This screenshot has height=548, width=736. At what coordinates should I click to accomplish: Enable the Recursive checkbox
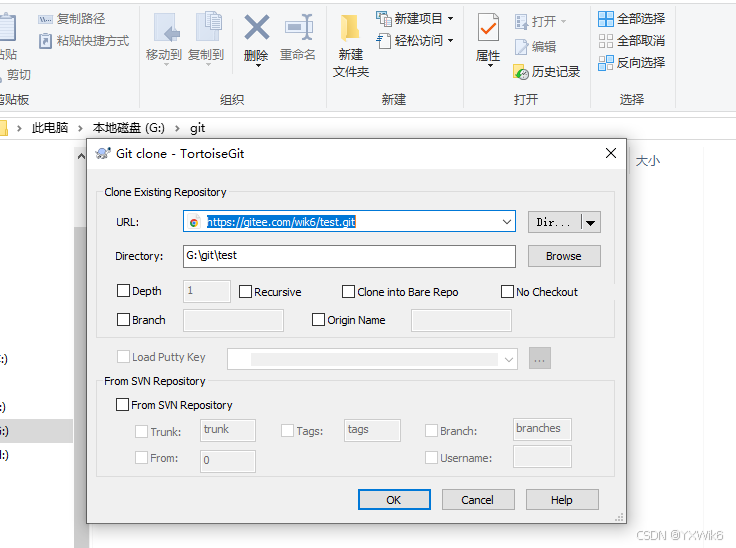tap(245, 292)
